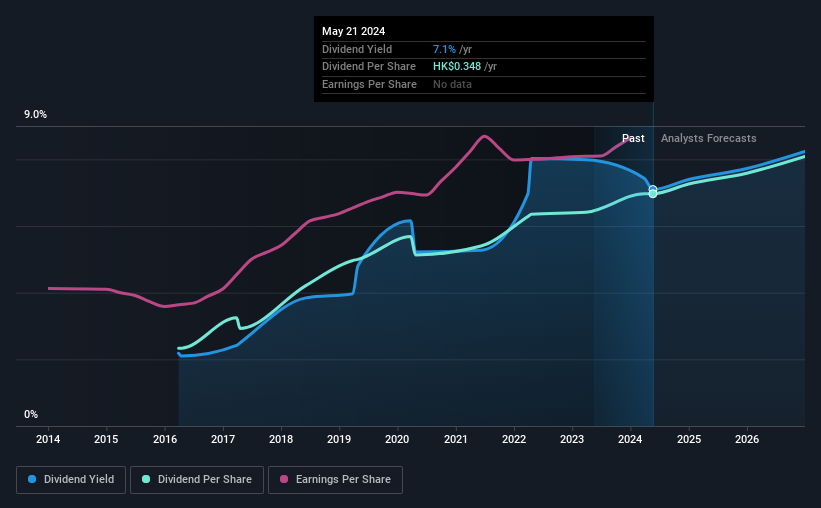The height and width of the screenshot is (508, 821).
Task: Click the Past label in the chart
Action: pos(633,138)
